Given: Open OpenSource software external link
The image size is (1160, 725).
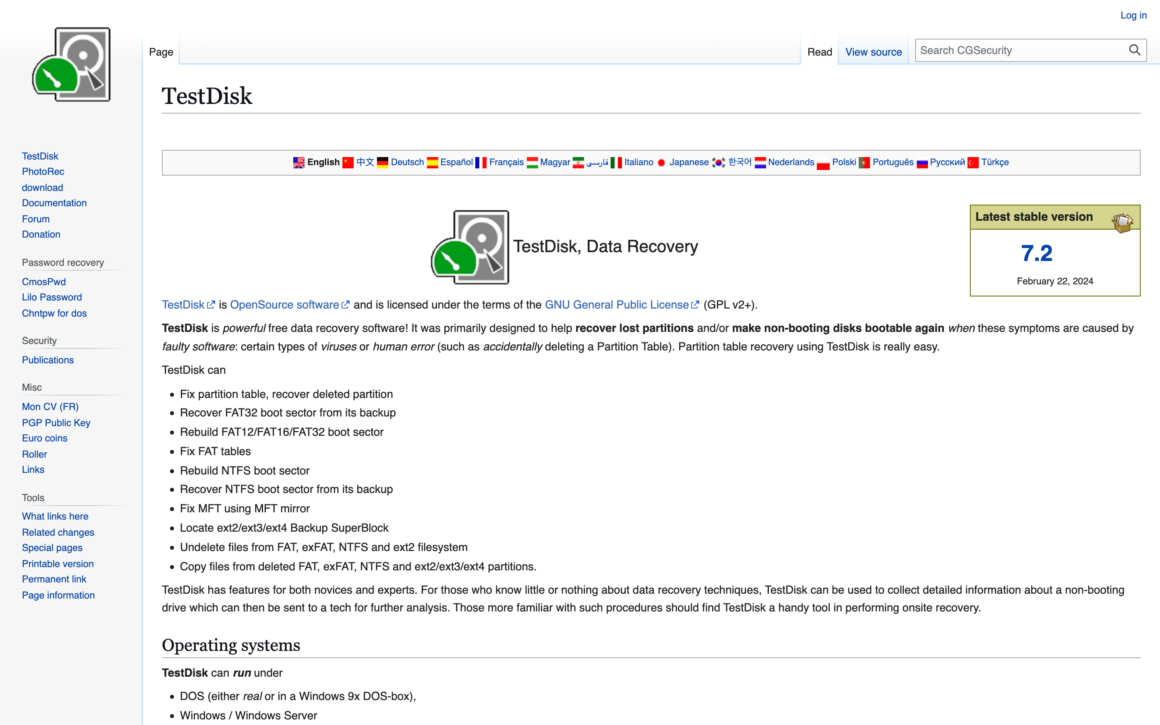Looking at the screenshot, I should [x=289, y=305].
